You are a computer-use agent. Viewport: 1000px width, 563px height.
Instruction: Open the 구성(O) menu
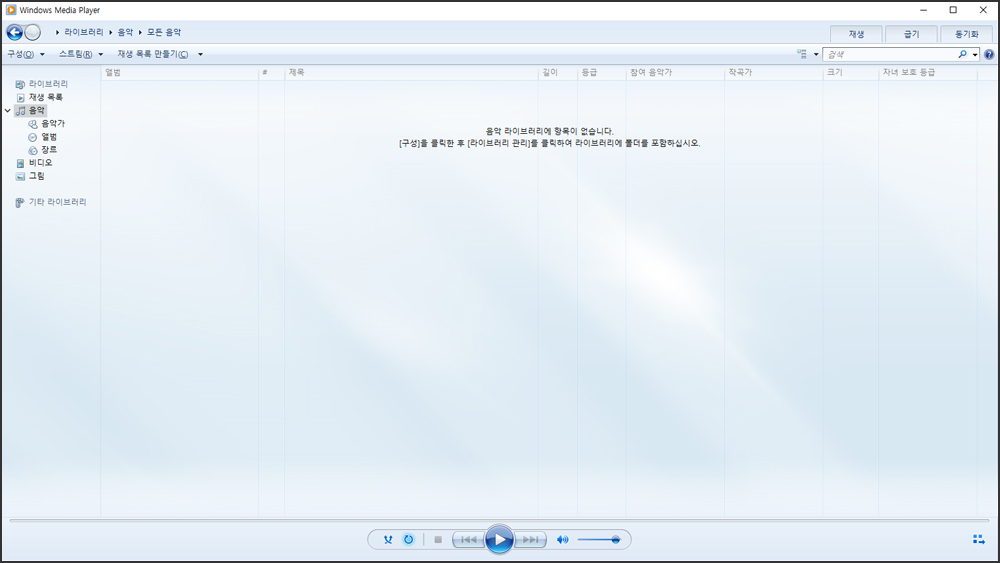pyautogui.click(x=26, y=54)
